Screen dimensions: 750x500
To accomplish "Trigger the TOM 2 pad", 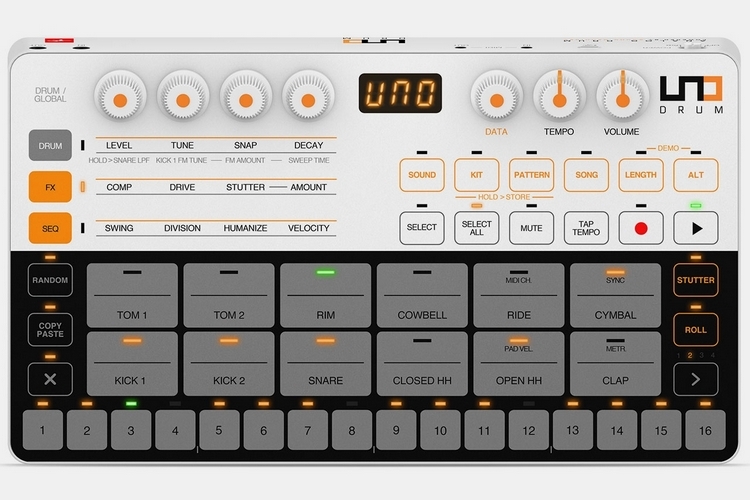I will tap(229, 295).
